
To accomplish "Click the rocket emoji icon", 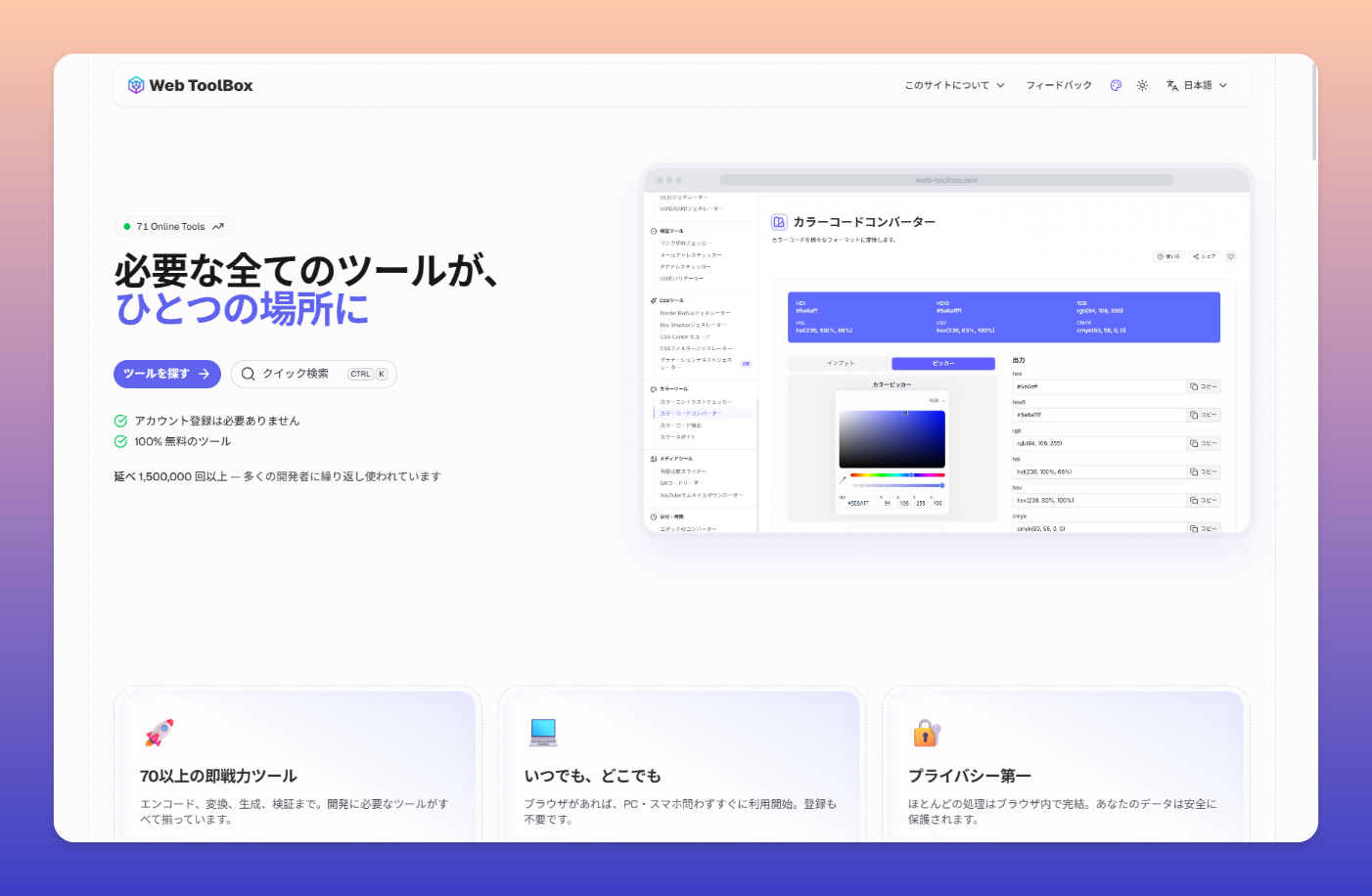I will [159, 733].
